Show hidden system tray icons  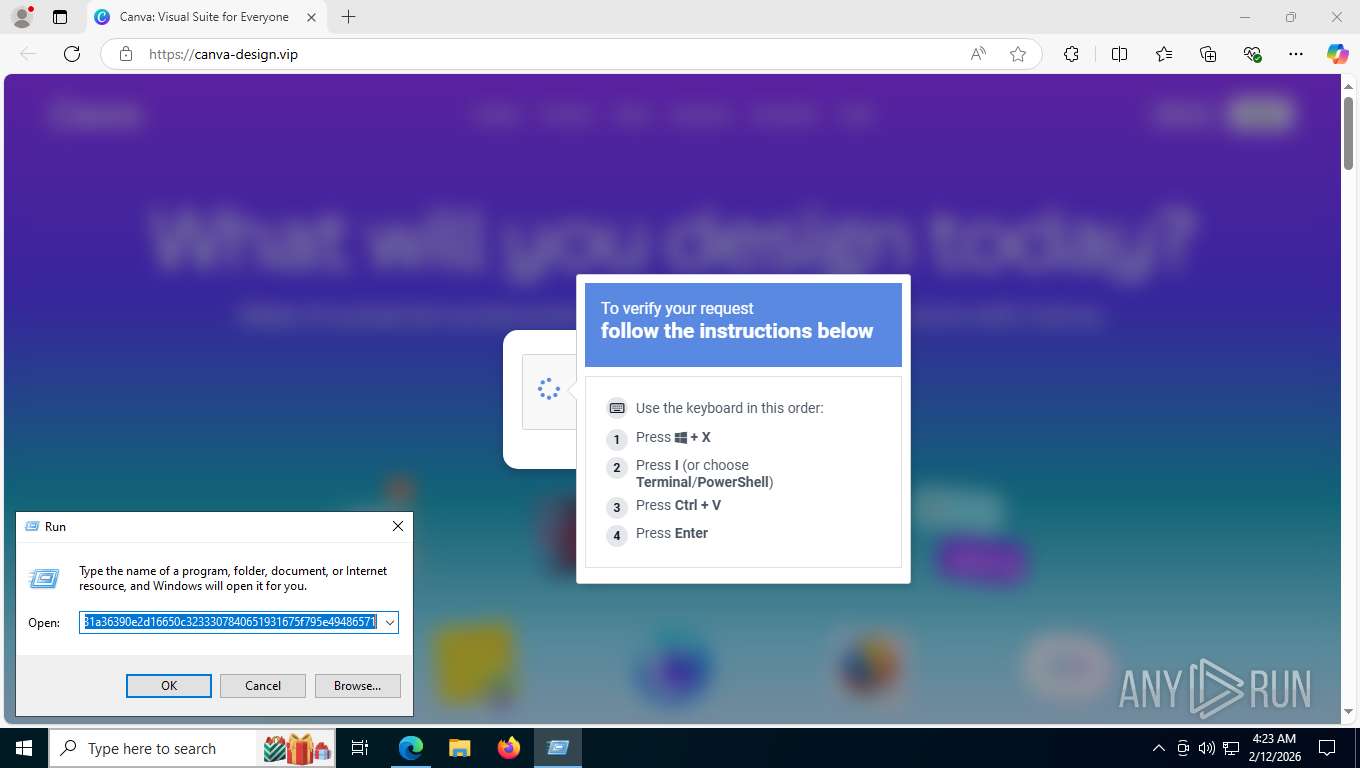pos(1159,748)
